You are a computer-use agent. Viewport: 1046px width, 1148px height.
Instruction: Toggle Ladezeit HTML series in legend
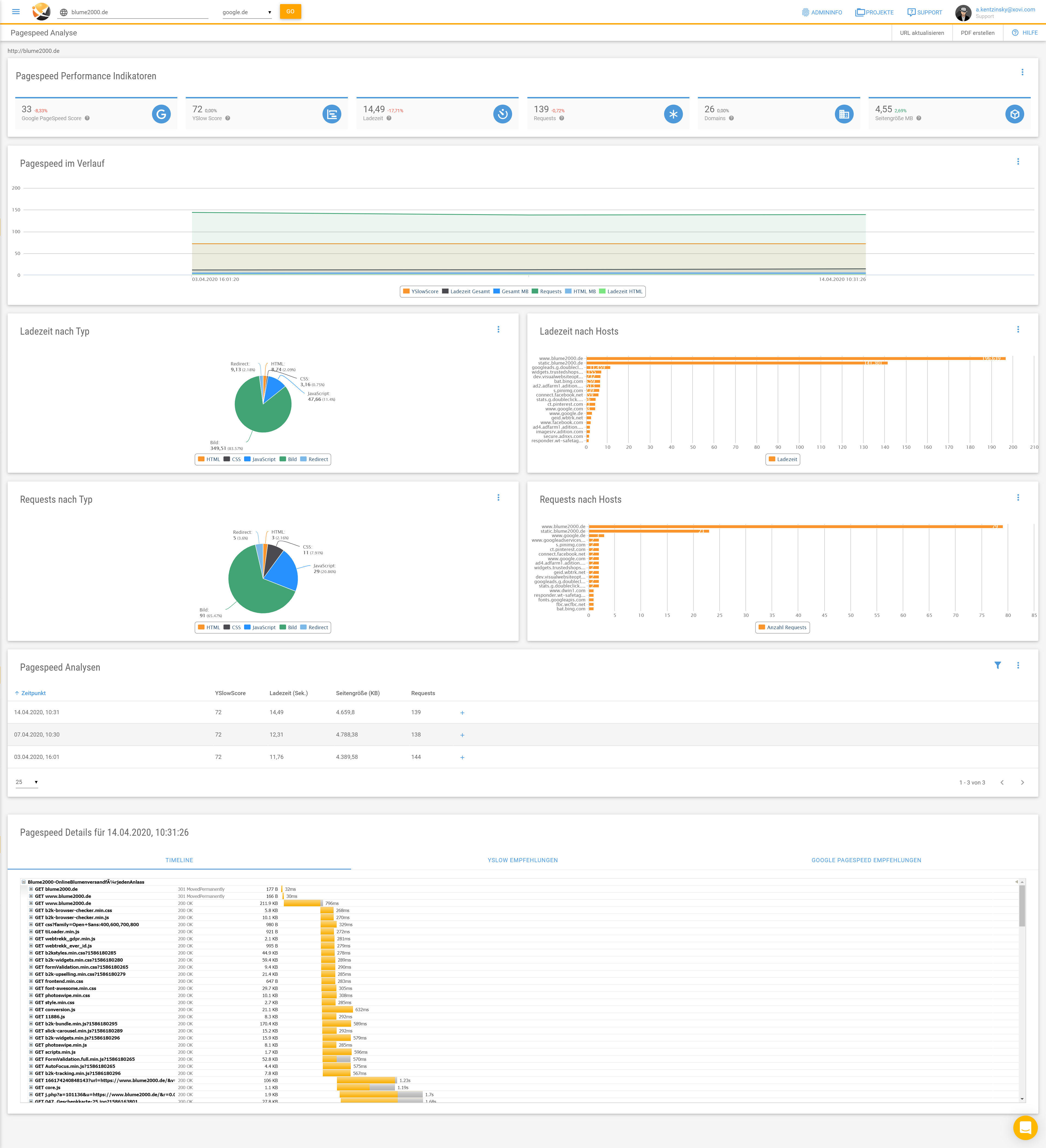click(621, 292)
